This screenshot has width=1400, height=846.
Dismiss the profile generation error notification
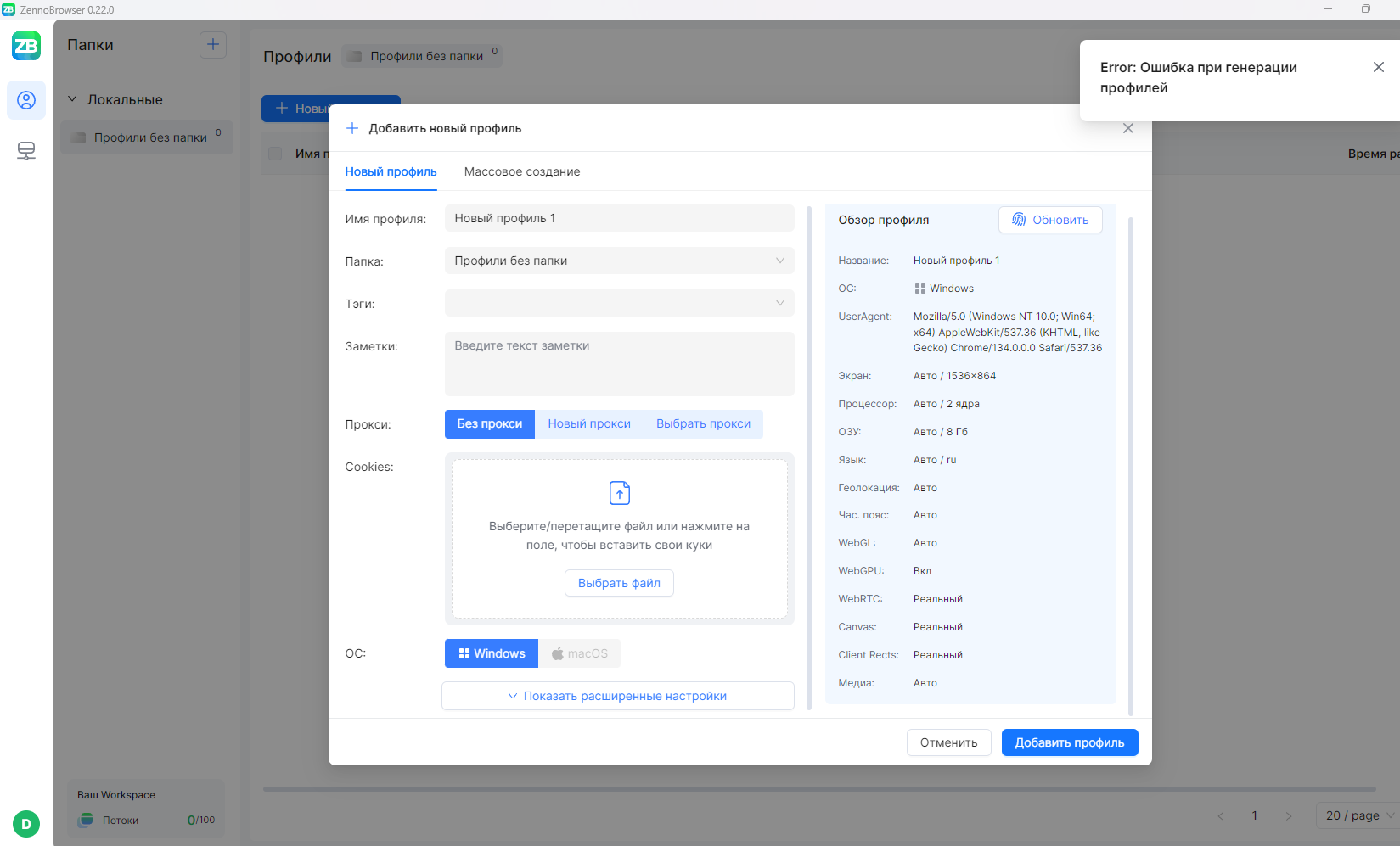tap(1378, 68)
